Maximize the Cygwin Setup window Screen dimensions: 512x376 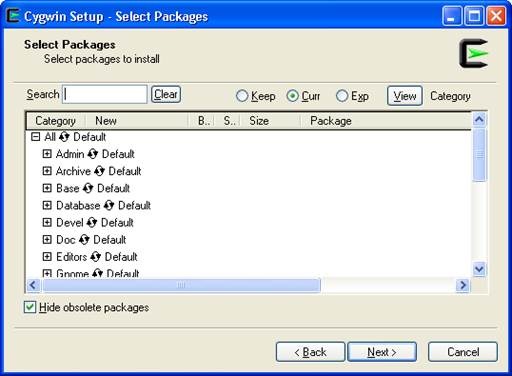474,16
